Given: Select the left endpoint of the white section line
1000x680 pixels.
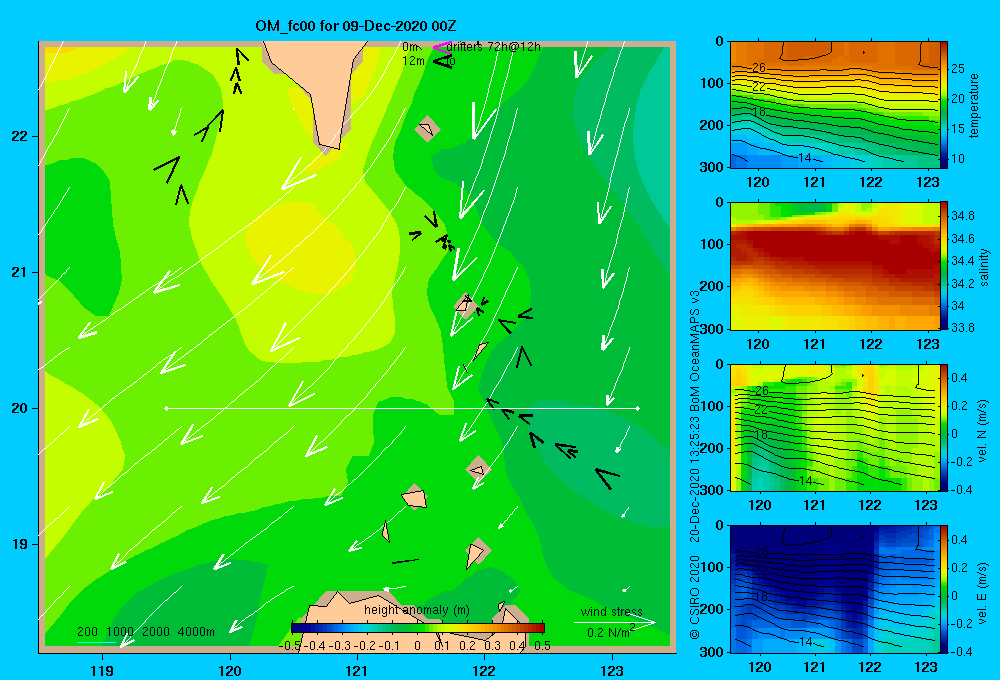Looking at the screenshot, I should pyautogui.click(x=166, y=408).
